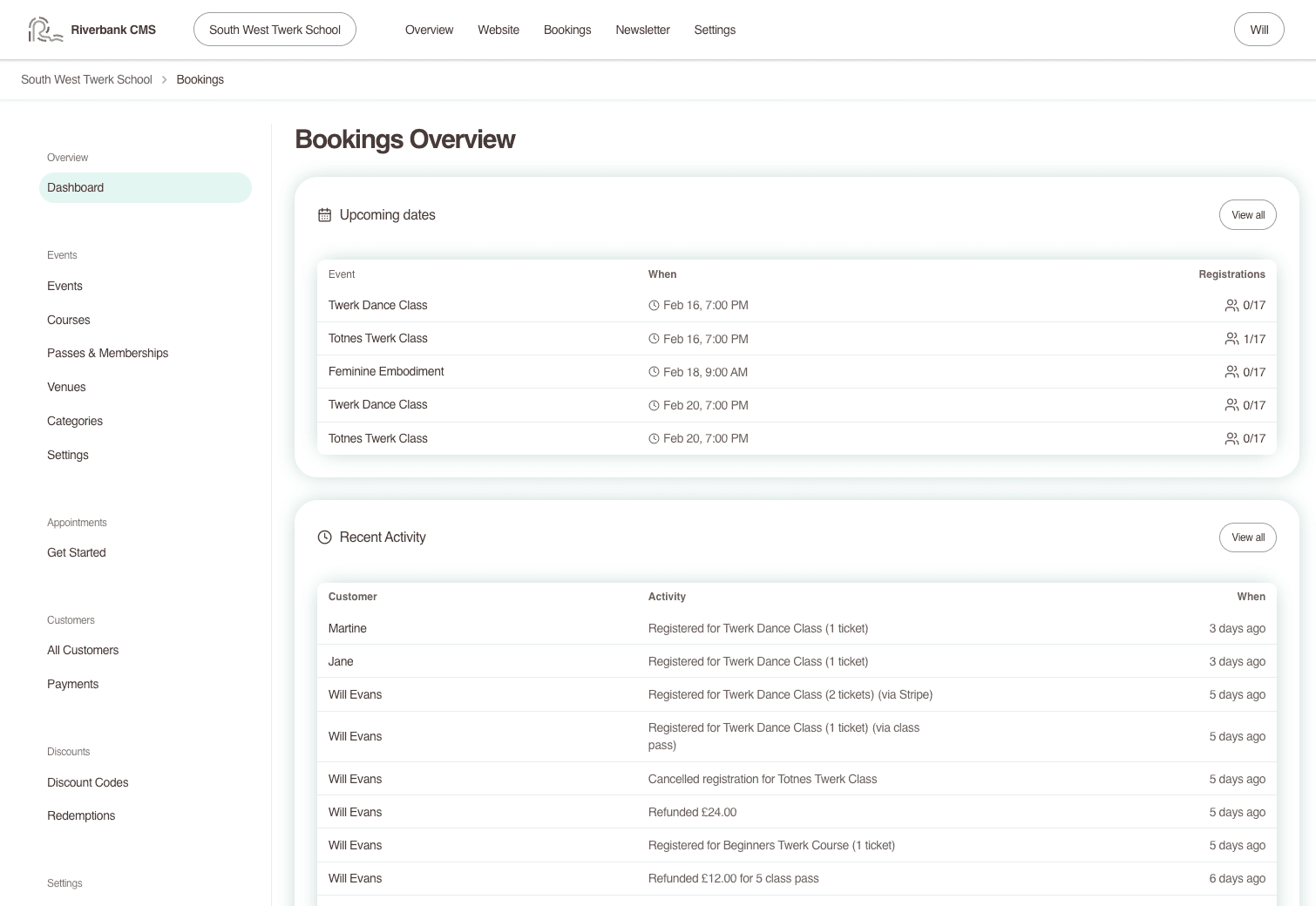Open the Payments page under Customers

coord(72,684)
